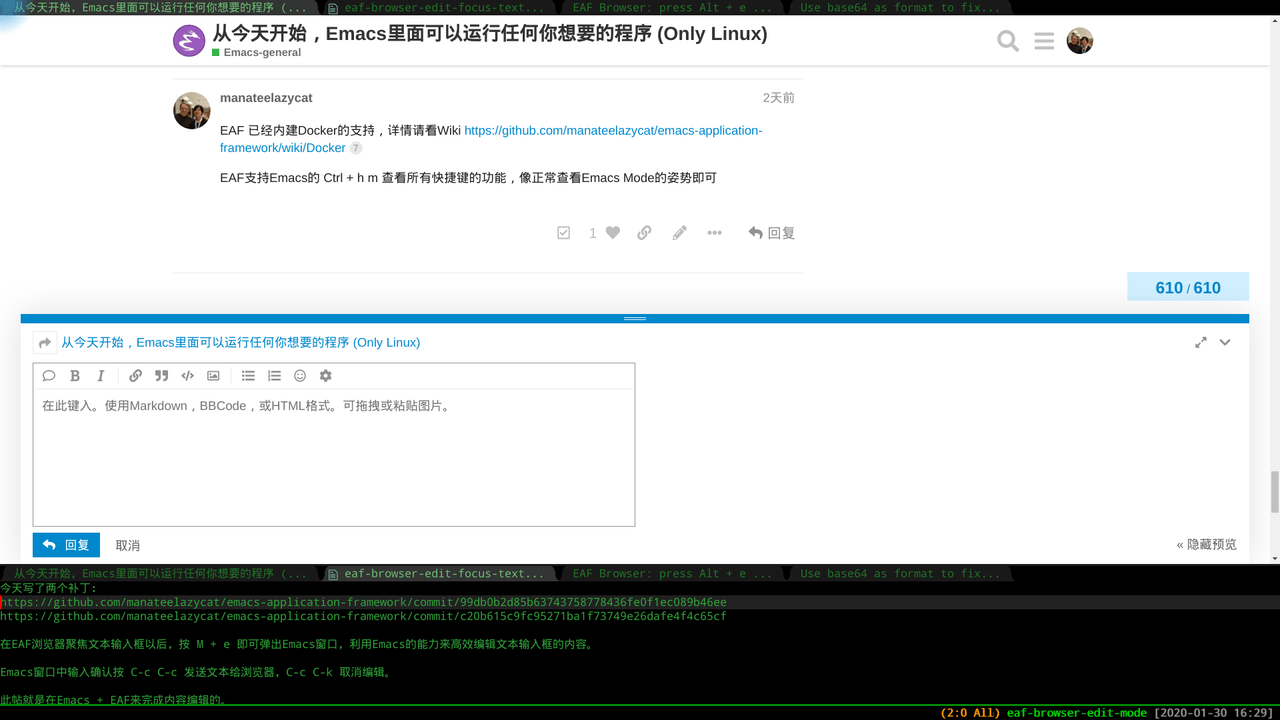Image resolution: width=1280 pixels, height=720 pixels.
Task: Insert numbered list in composer
Action: pyautogui.click(x=274, y=376)
